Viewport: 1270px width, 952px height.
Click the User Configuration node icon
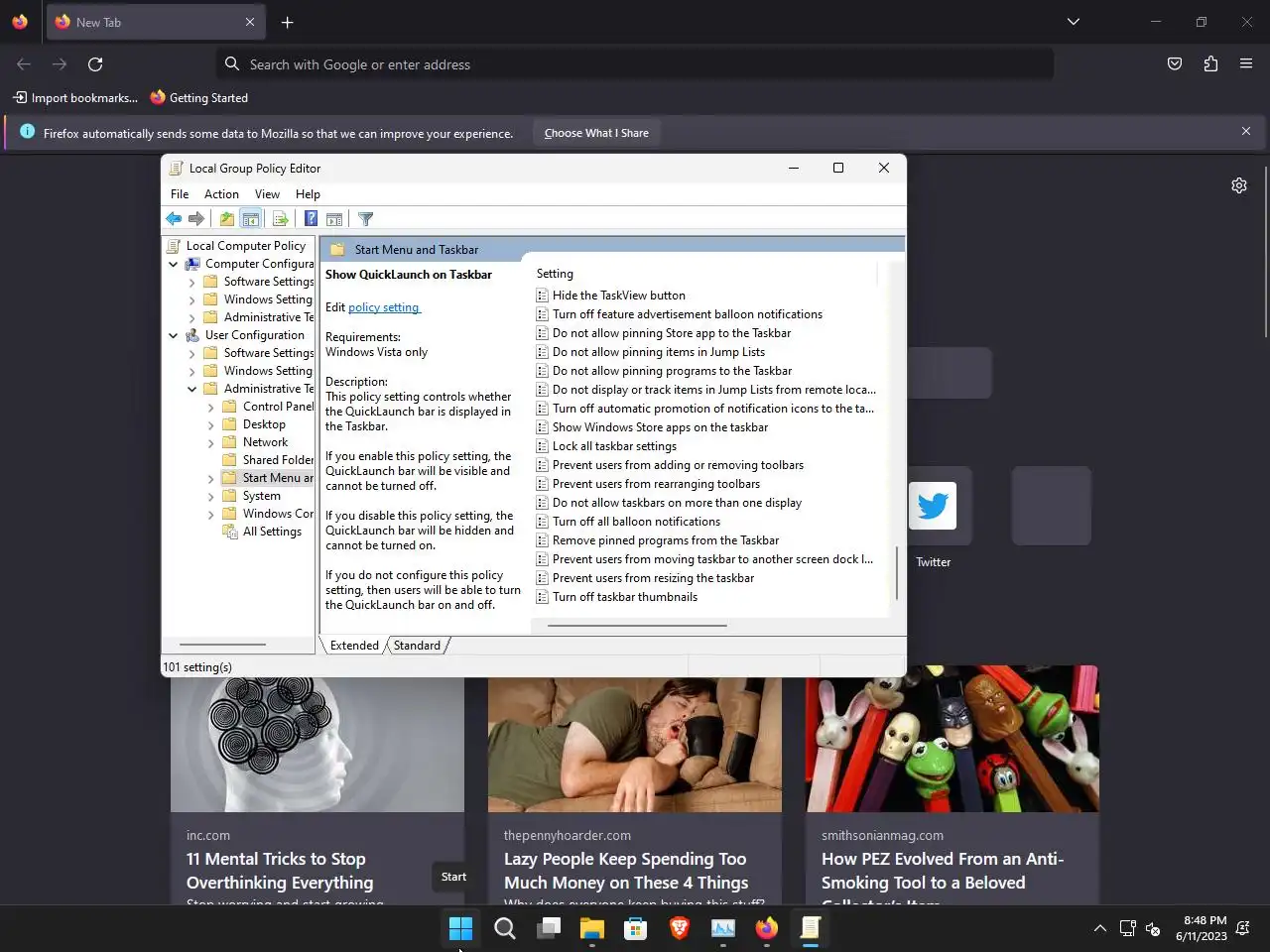pos(192,335)
